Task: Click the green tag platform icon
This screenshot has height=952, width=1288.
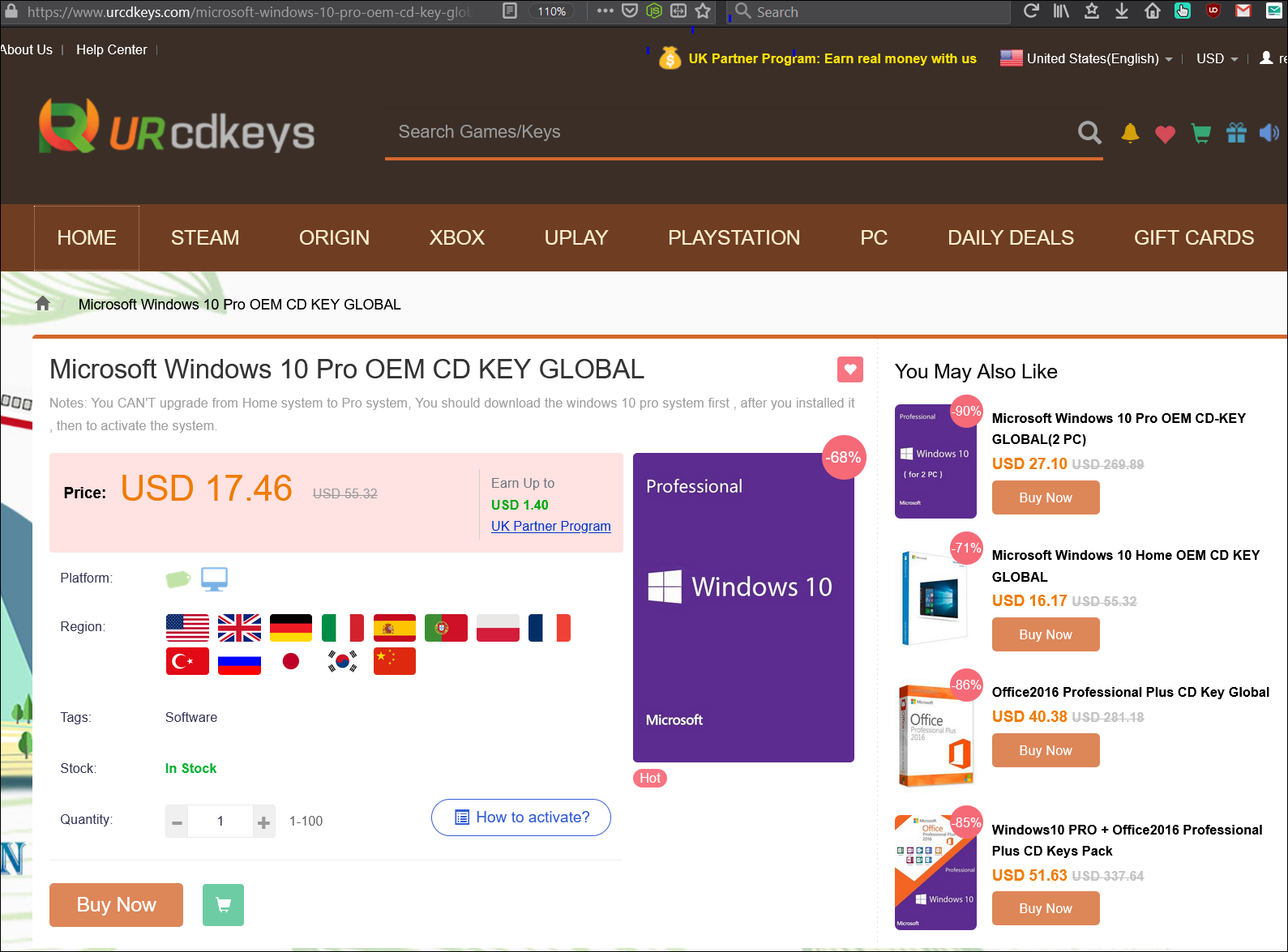Action: point(178,578)
